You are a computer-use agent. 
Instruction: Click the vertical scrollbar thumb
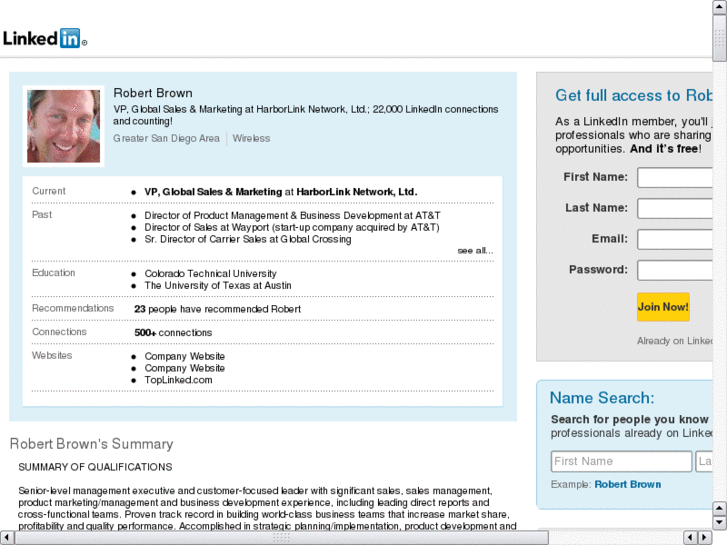720,38
